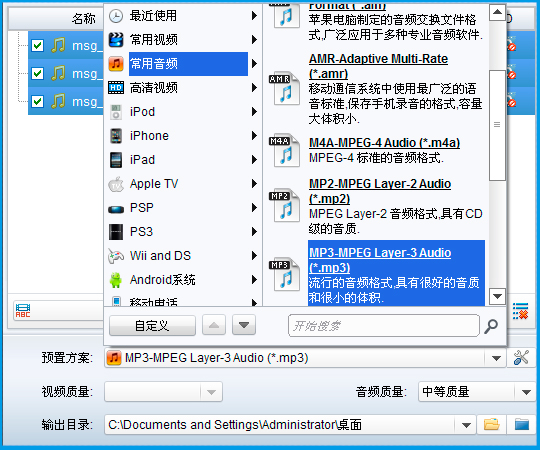Click the 名称 column header
The width and height of the screenshot is (540, 450).
(x=84, y=18)
